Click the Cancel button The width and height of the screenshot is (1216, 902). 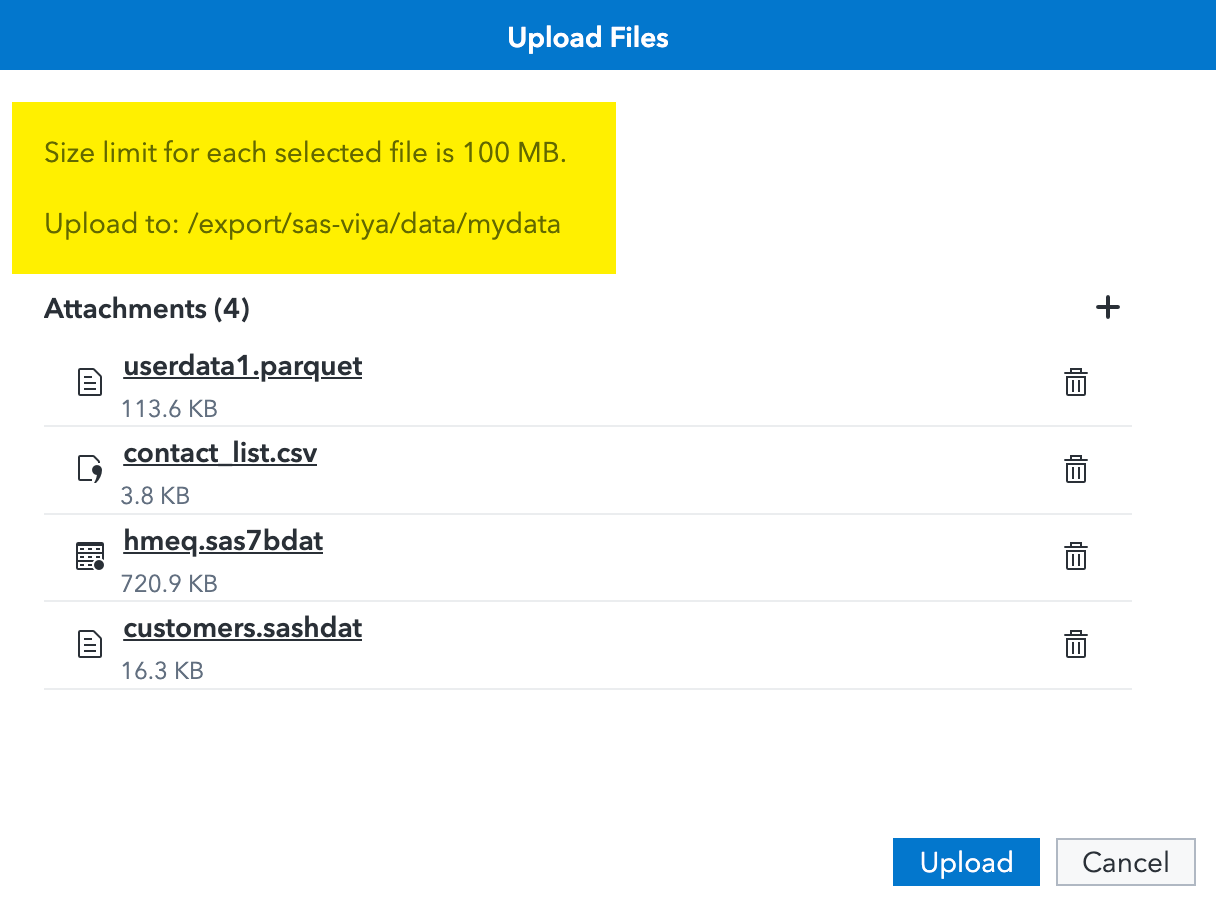coord(1126,861)
